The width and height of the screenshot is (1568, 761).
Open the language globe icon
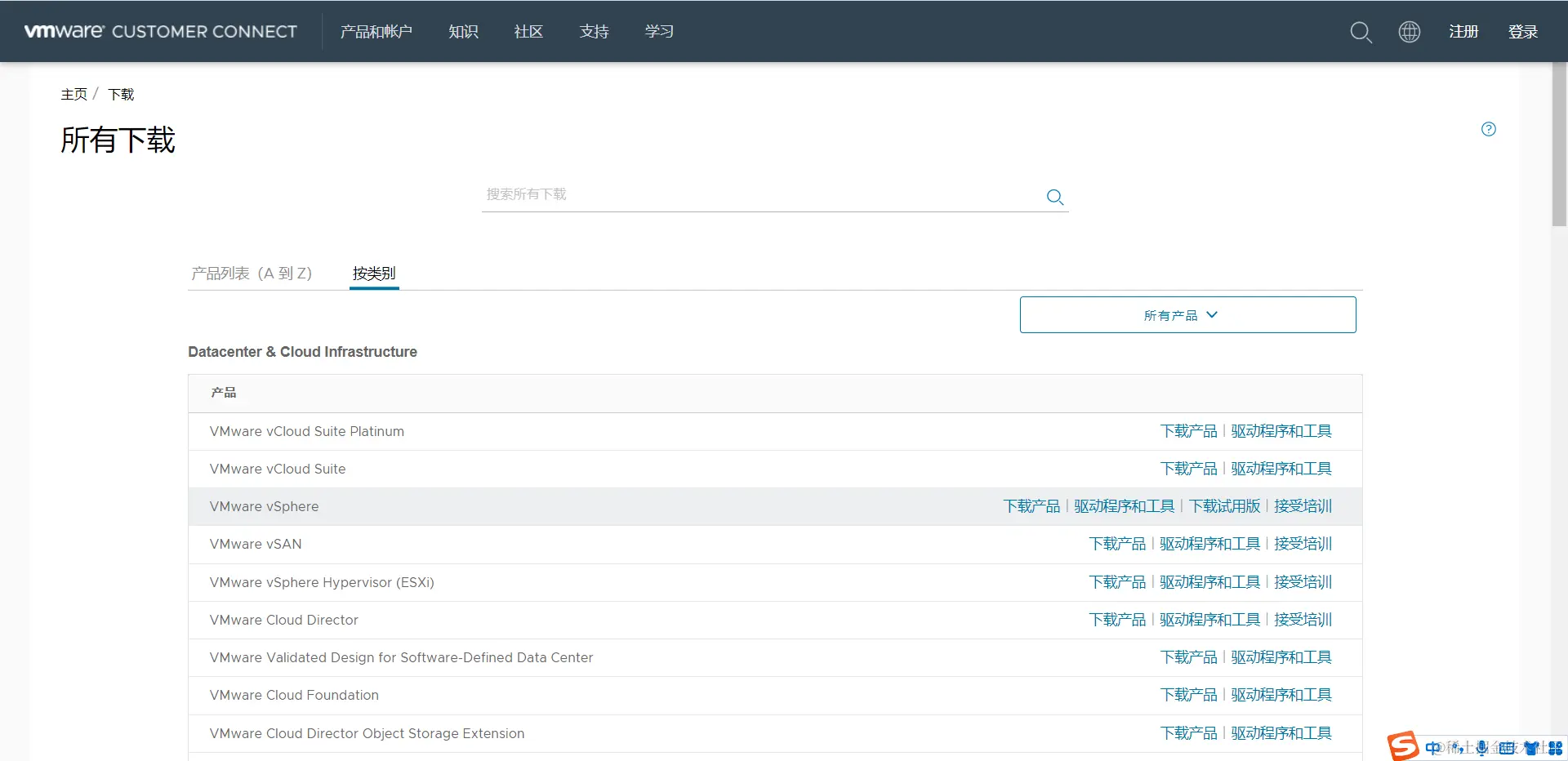[x=1410, y=32]
